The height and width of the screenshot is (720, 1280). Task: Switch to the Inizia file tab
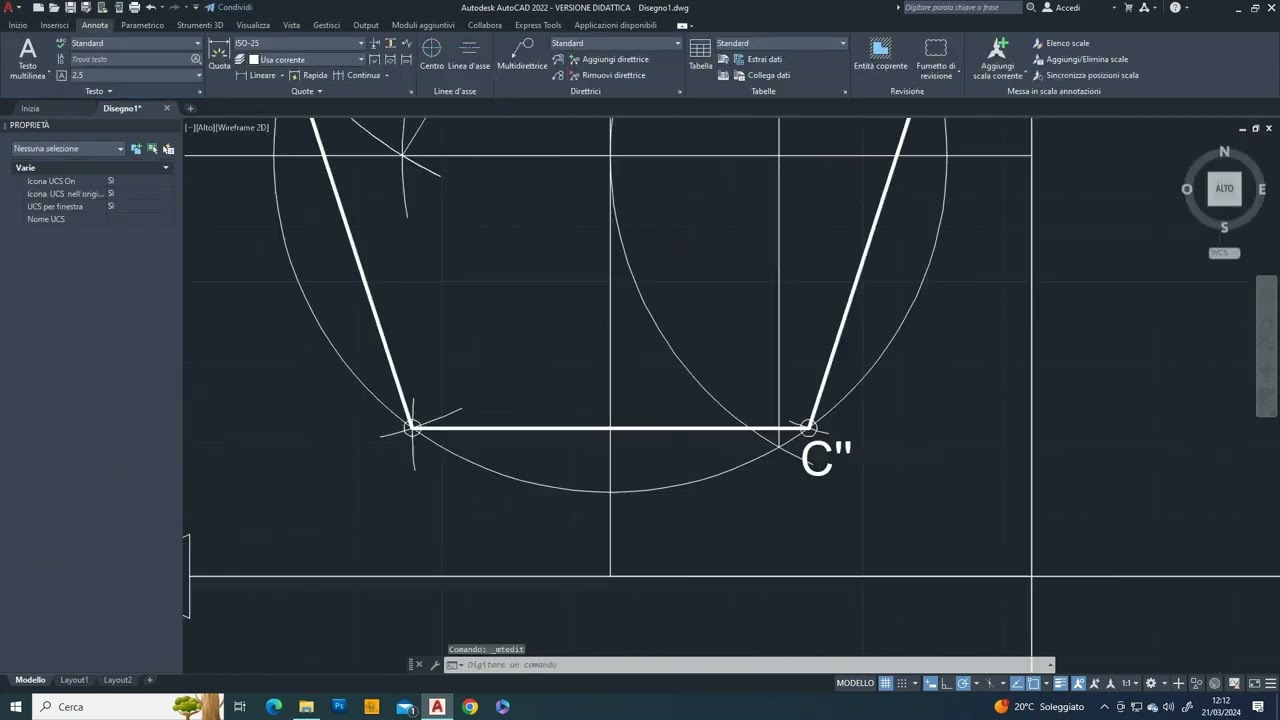[30, 108]
